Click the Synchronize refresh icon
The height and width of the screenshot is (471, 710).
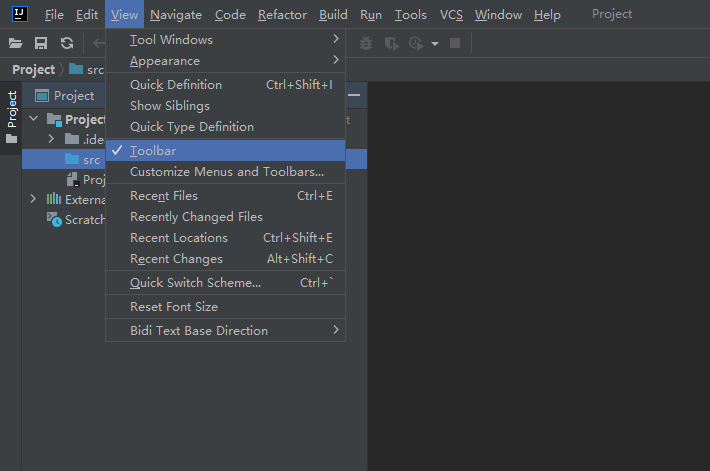click(66, 43)
